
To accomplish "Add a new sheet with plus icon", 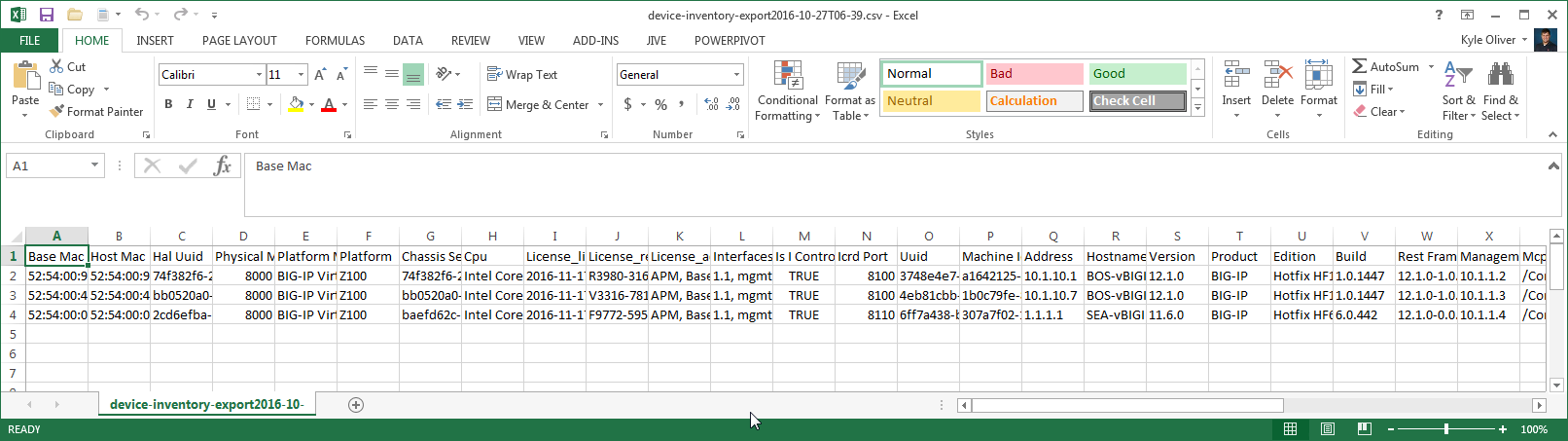I will coord(356,405).
